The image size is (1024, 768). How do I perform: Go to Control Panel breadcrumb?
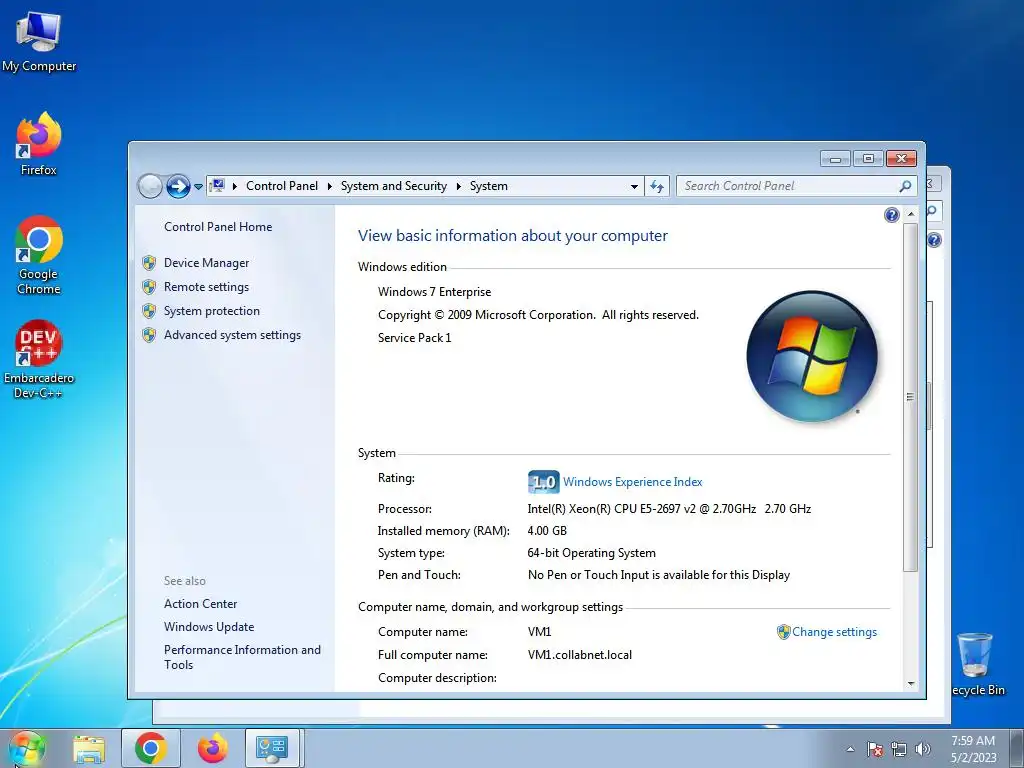coord(282,186)
